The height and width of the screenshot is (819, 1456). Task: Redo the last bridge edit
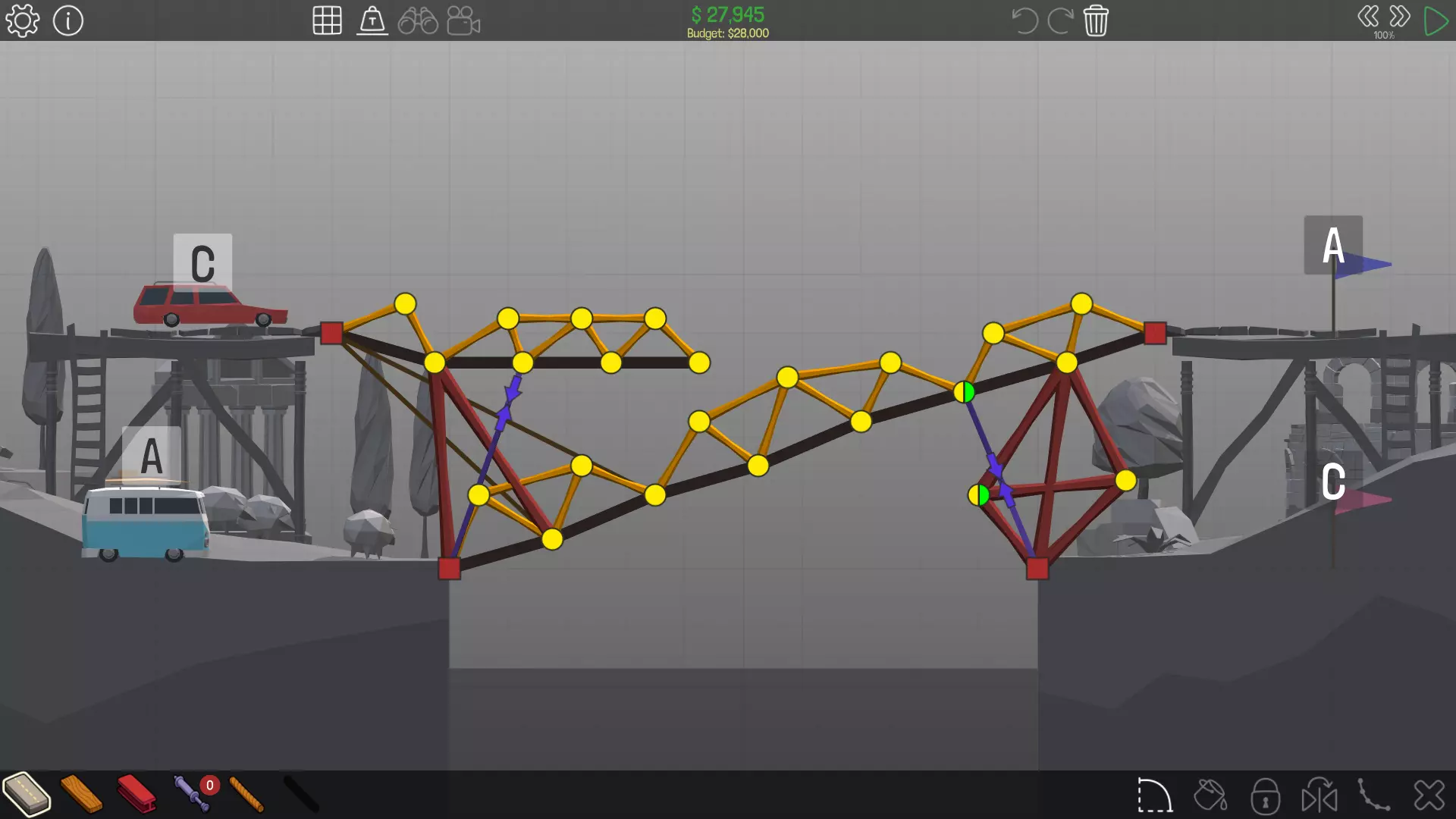click(1060, 20)
